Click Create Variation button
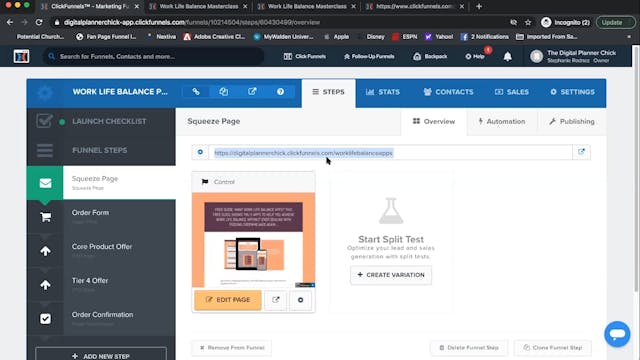The height and width of the screenshot is (360, 640). coord(391,275)
